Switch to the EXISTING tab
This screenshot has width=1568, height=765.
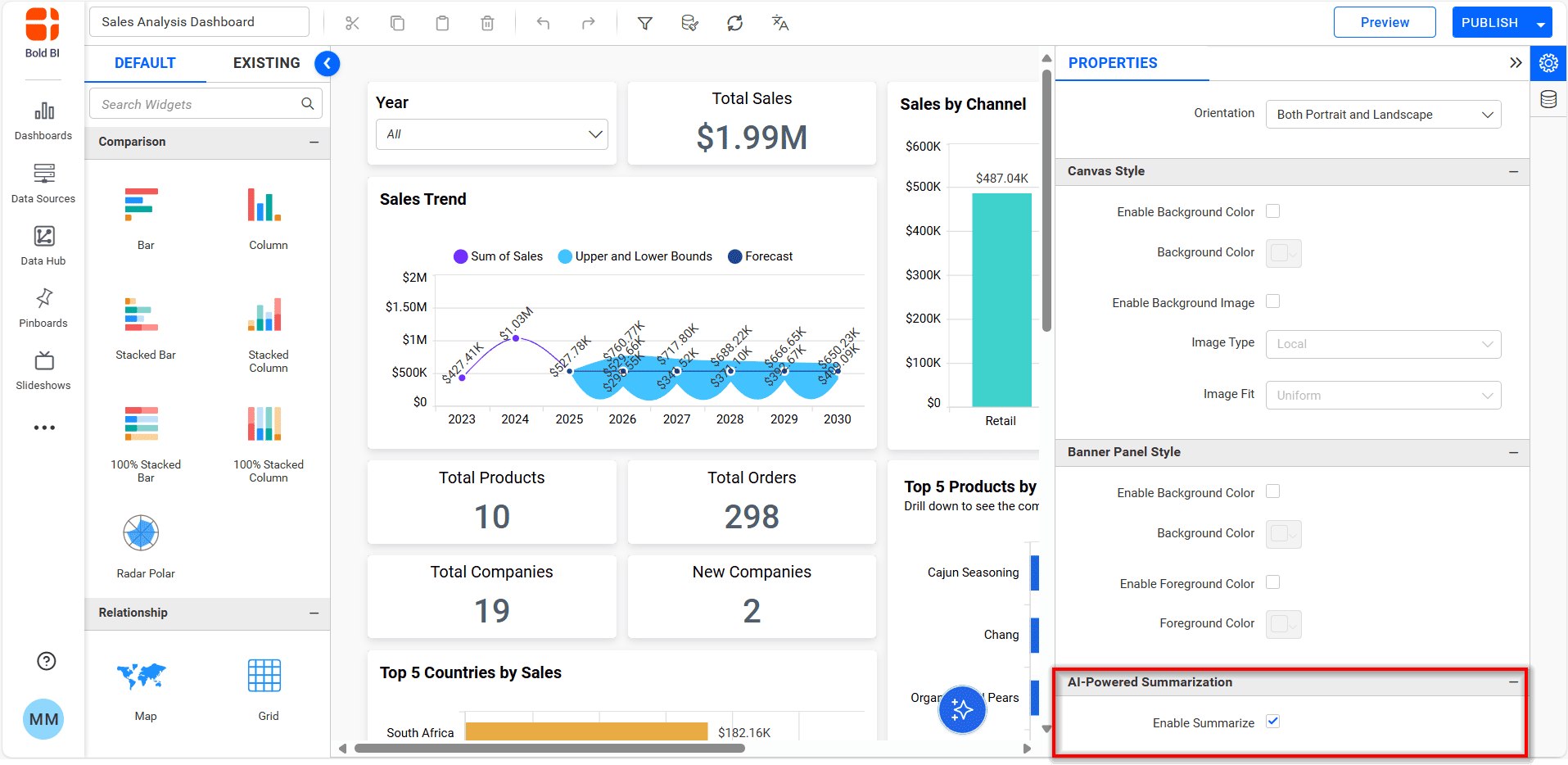[x=266, y=62]
